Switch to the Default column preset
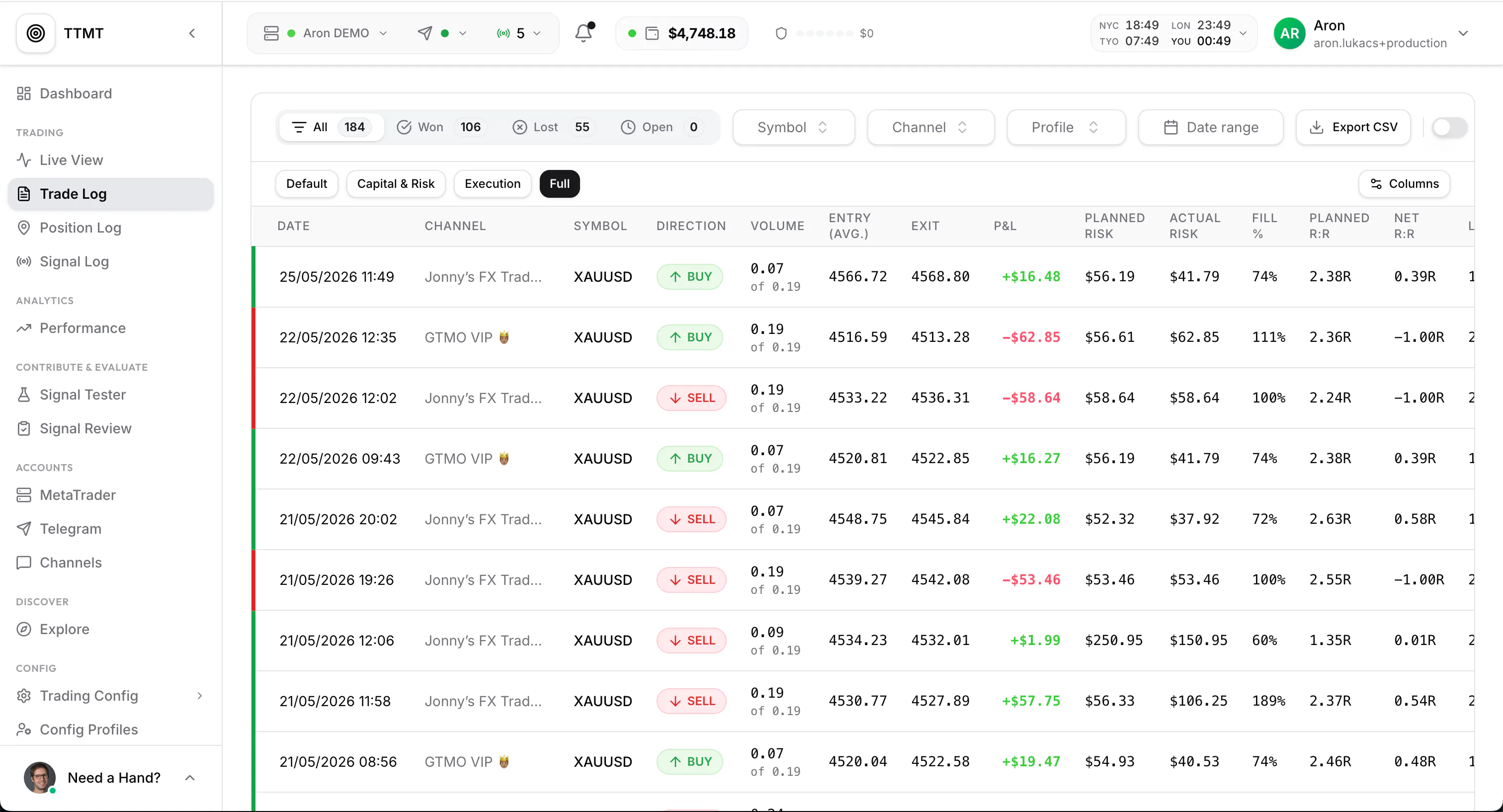 (306, 184)
